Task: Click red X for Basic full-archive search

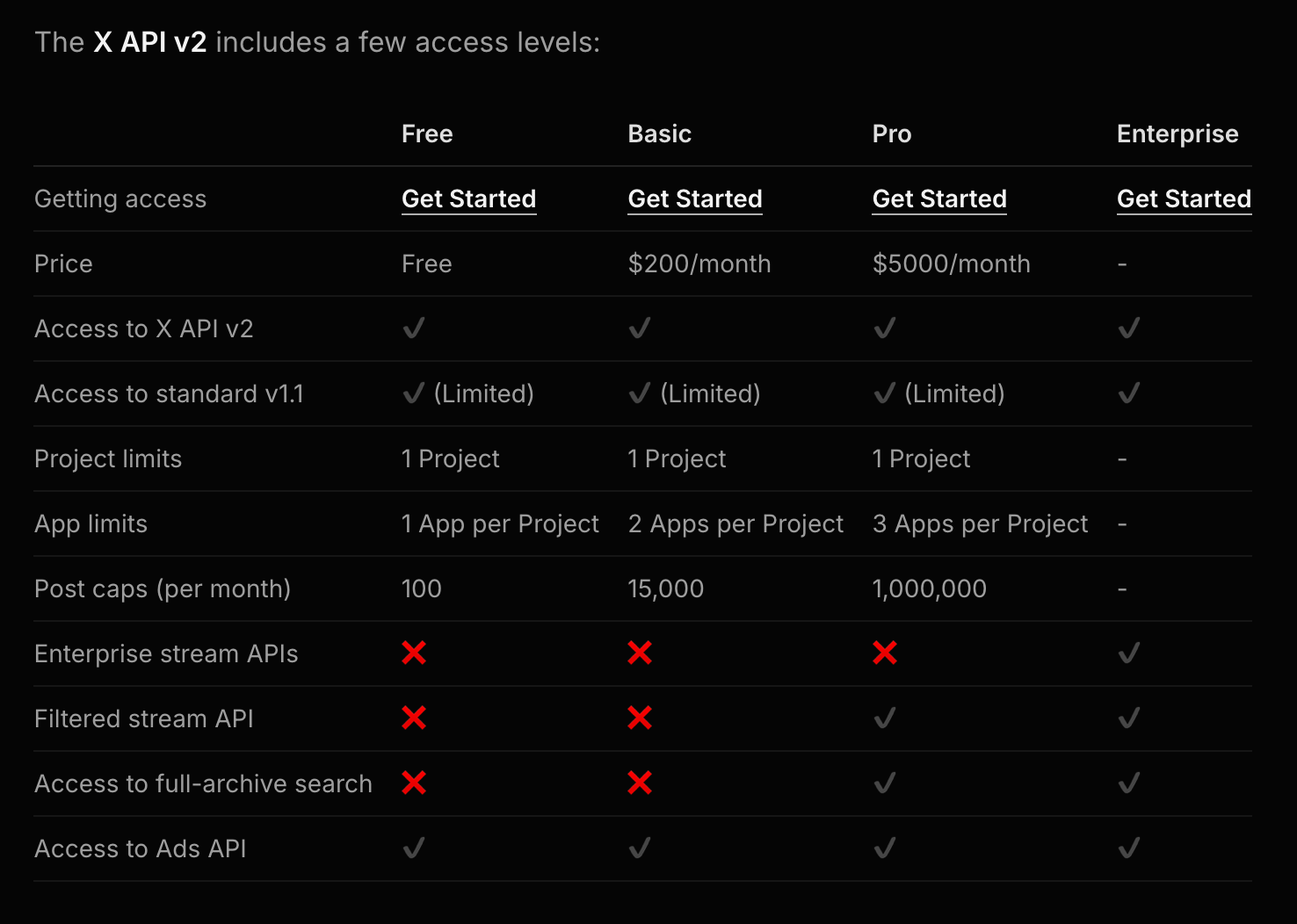Action: (640, 783)
